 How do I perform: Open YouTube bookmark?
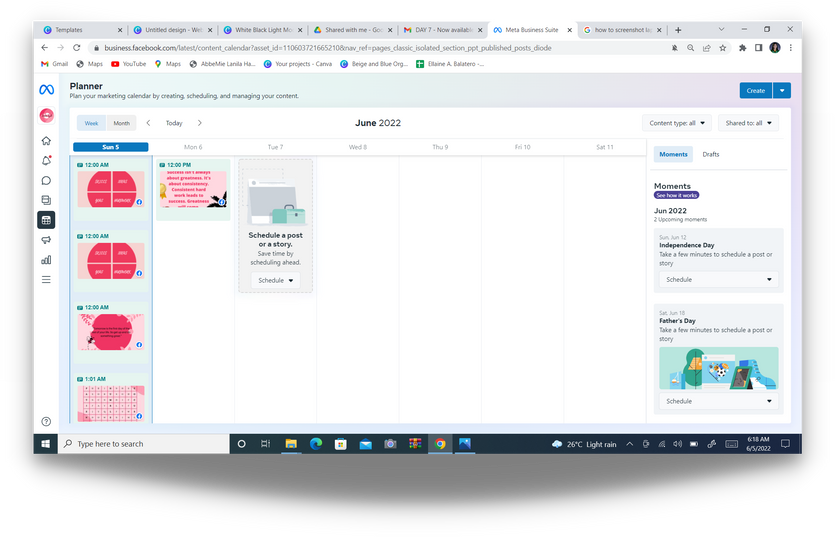coord(128,64)
